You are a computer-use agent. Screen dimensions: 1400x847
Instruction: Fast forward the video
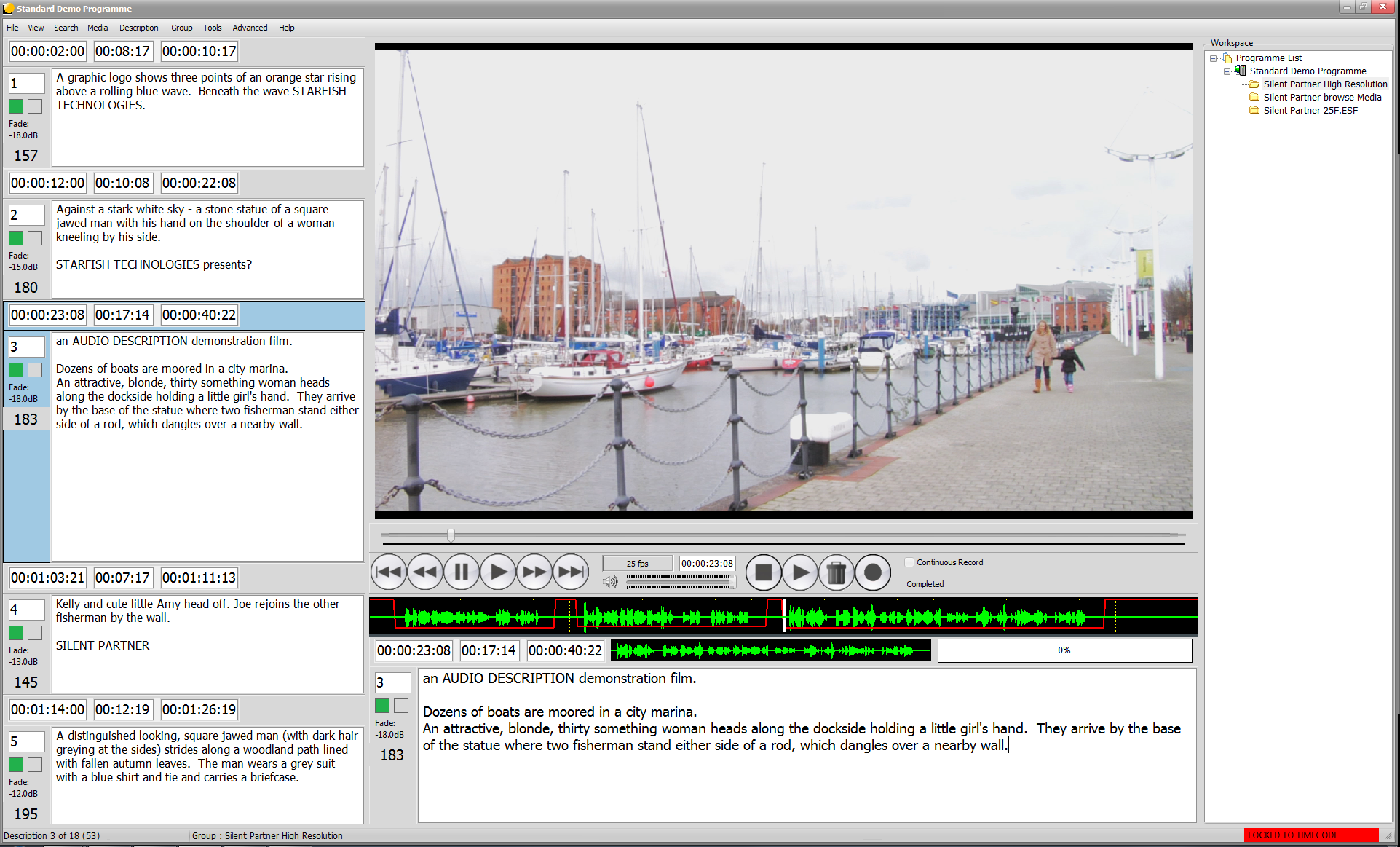pyautogui.click(x=534, y=572)
